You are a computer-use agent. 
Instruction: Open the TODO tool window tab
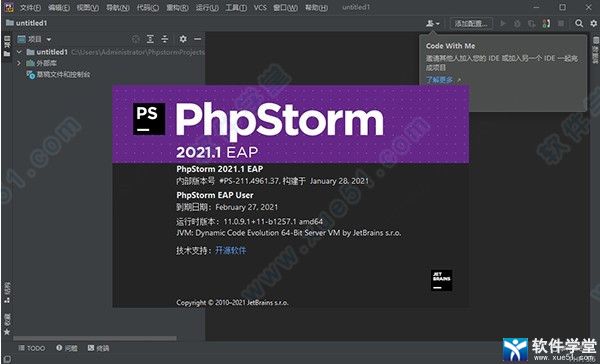click(x=32, y=348)
